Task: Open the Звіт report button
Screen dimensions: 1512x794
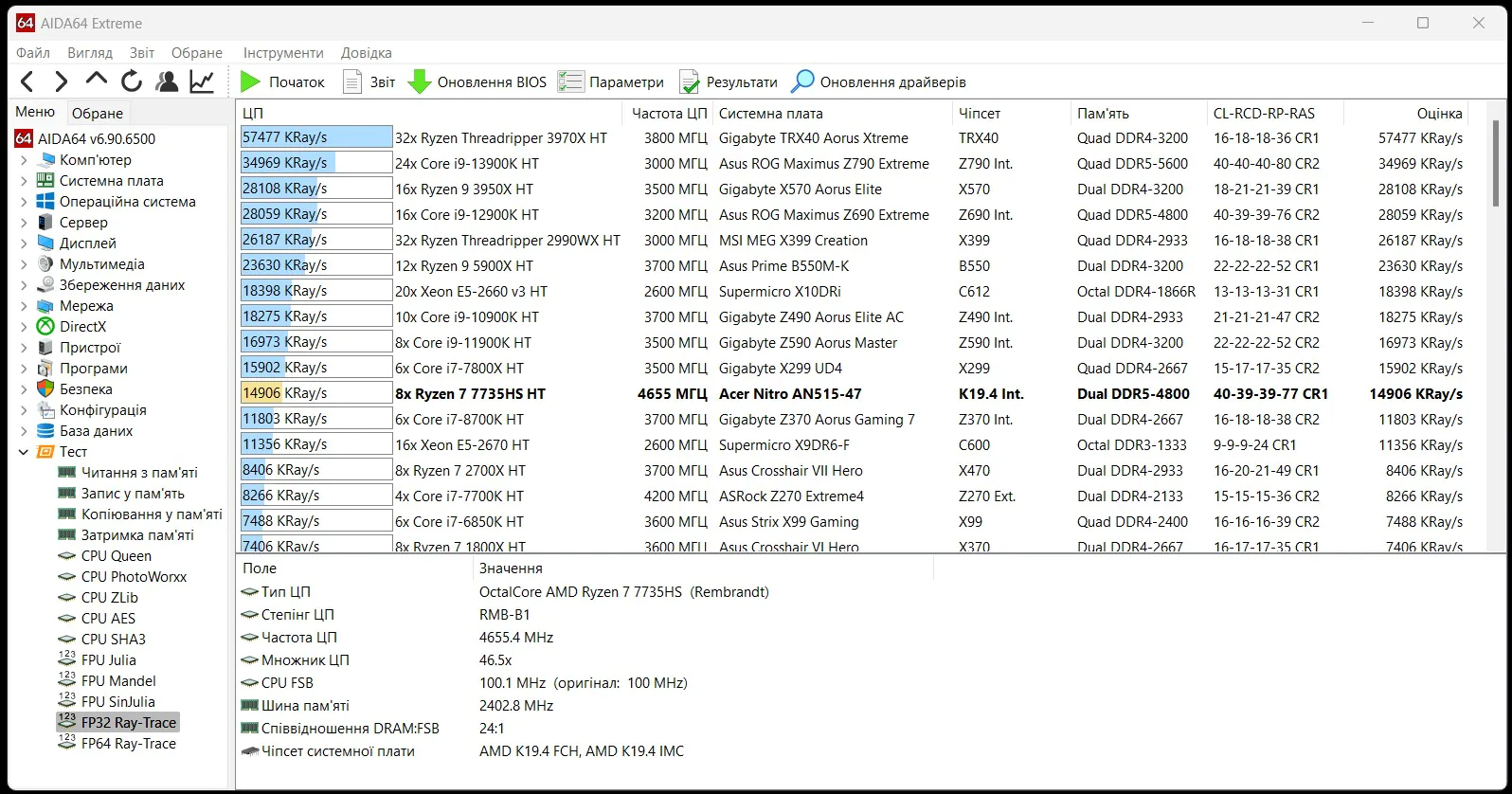Action: (x=369, y=82)
